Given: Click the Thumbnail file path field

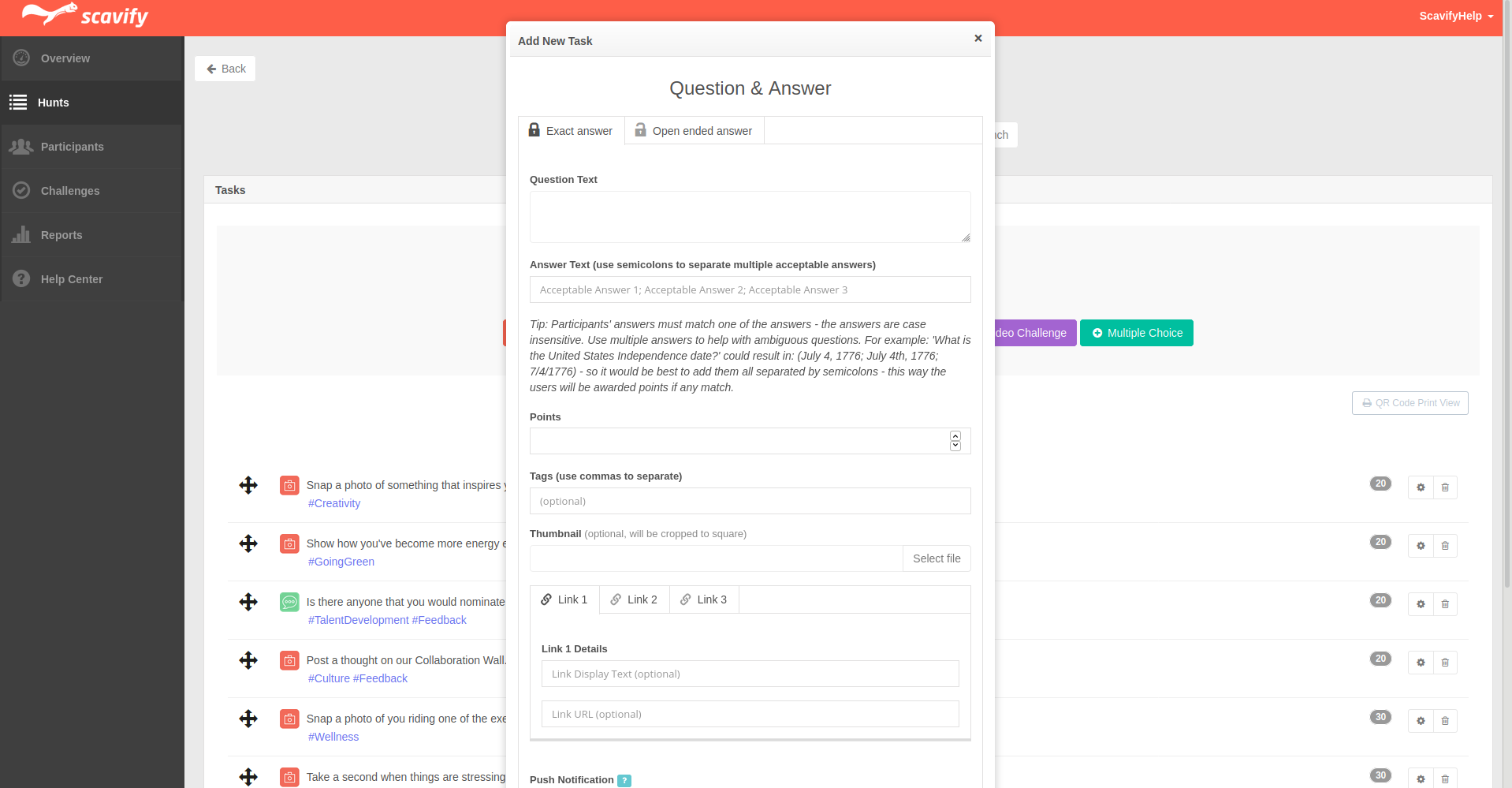Looking at the screenshot, I should pyautogui.click(x=717, y=558).
